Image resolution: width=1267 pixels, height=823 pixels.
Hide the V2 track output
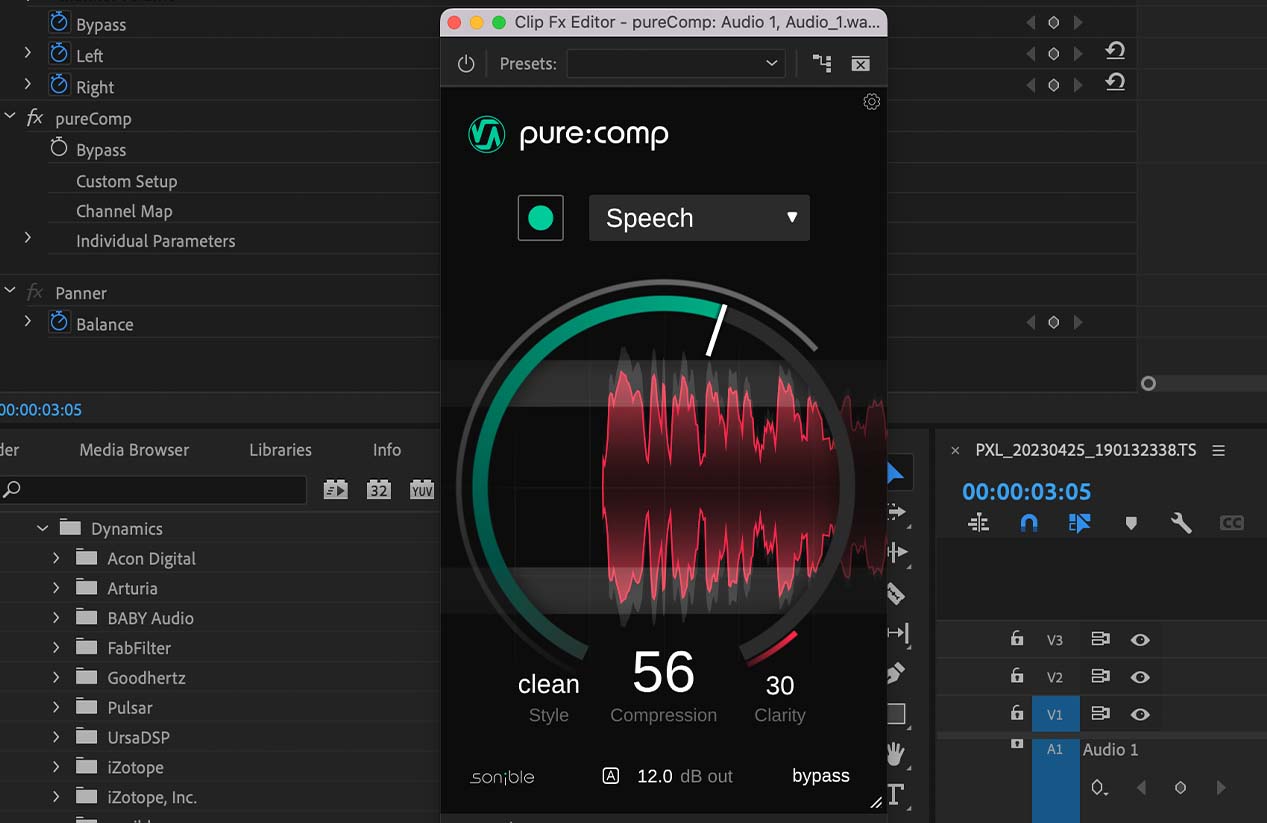coord(1140,677)
